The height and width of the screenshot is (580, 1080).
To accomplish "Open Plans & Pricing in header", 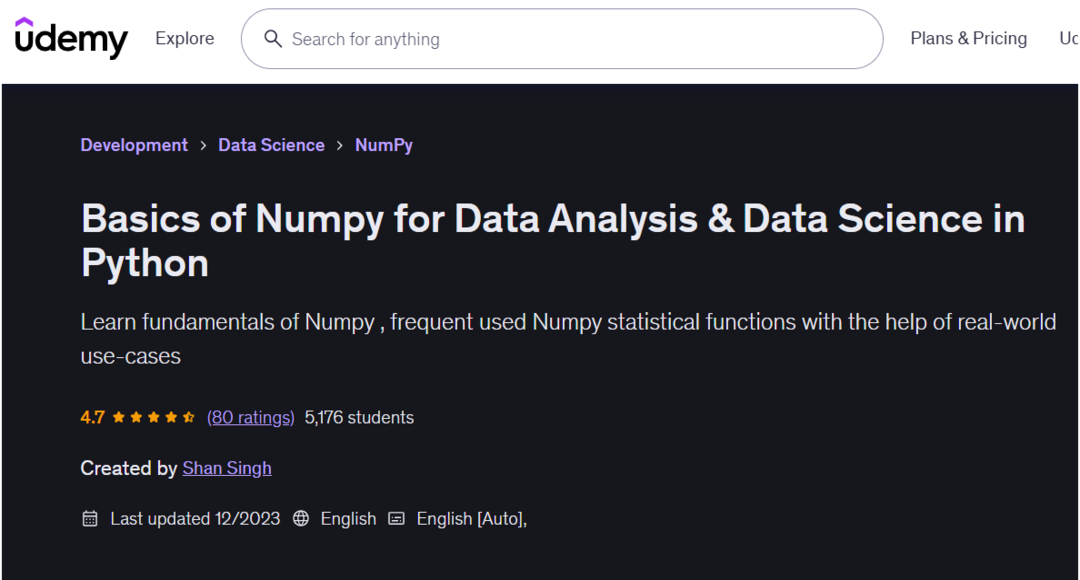I will click(x=968, y=39).
